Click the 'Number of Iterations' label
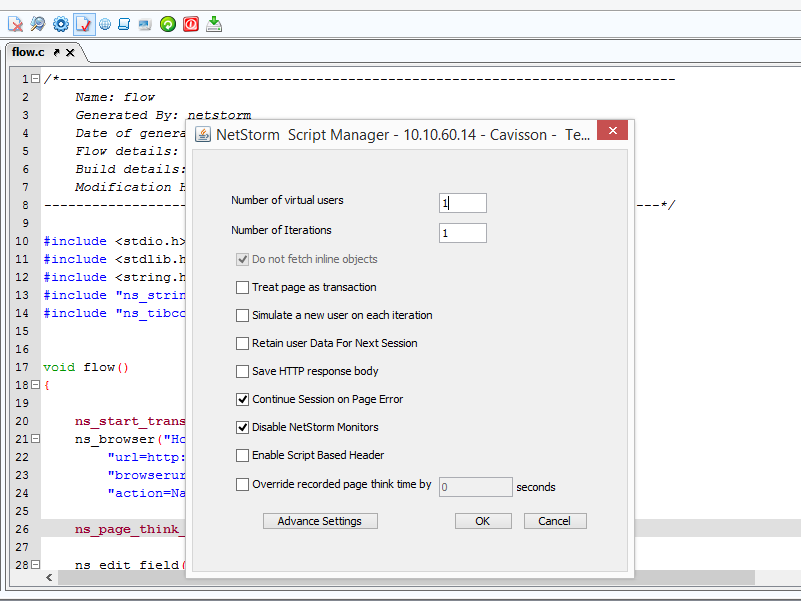The width and height of the screenshot is (801, 601). tap(281, 230)
